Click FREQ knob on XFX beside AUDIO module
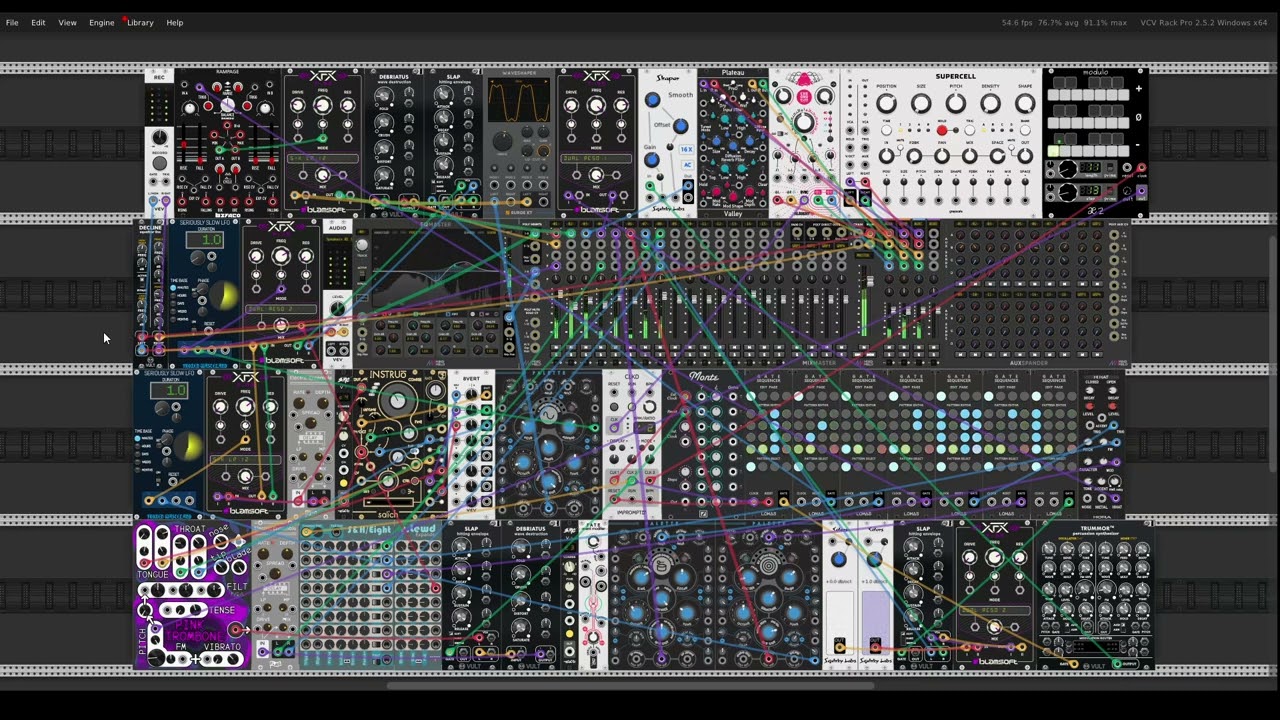Image resolution: width=1280 pixels, height=720 pixels. (281, 256)
